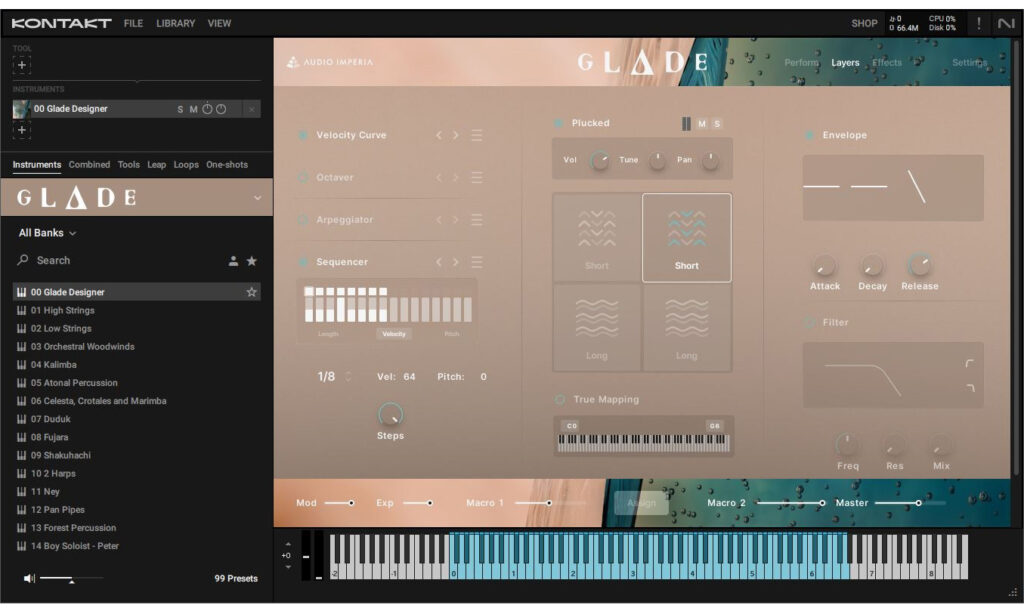
Task: Select the 07 Duduk preset
Action: coord(50,419)
